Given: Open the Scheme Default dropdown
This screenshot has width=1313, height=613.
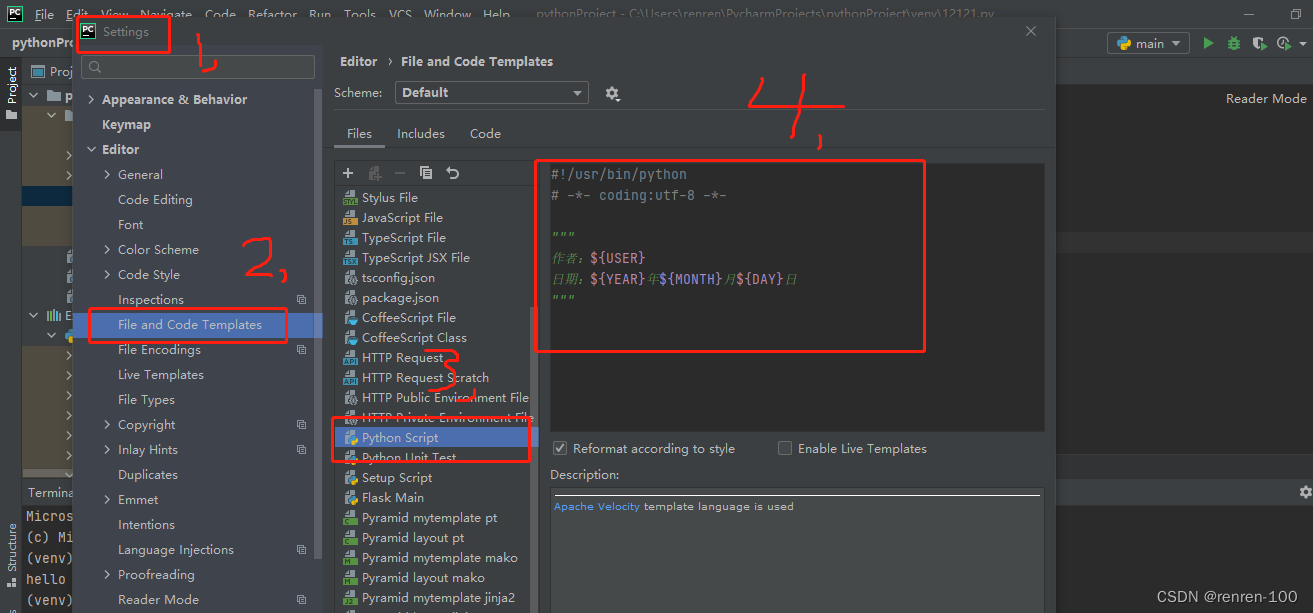Looking at the screenshot, I should (x=491, y=93).
